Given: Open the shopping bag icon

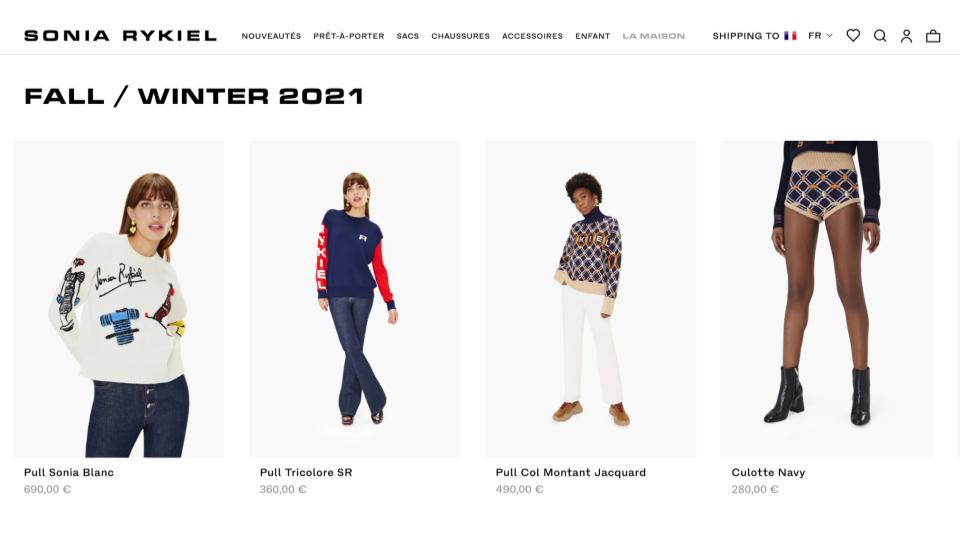Looking at the screenshot, I should coord(932,36).
